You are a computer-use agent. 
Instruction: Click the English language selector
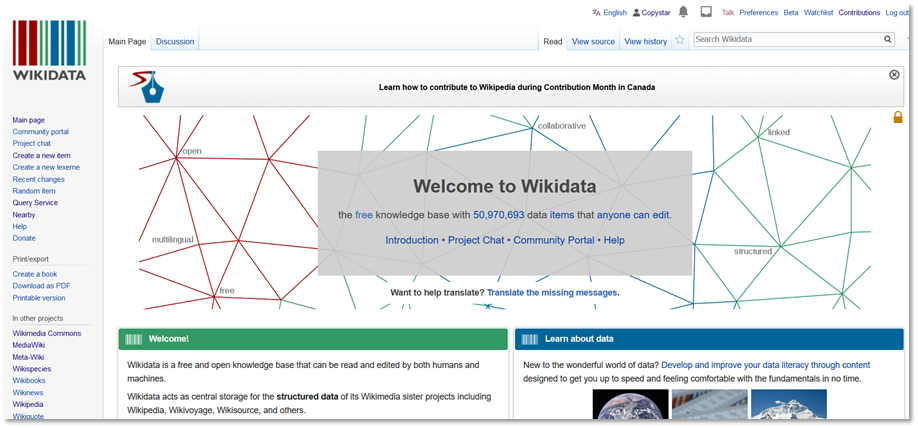(x=615, y=12)
